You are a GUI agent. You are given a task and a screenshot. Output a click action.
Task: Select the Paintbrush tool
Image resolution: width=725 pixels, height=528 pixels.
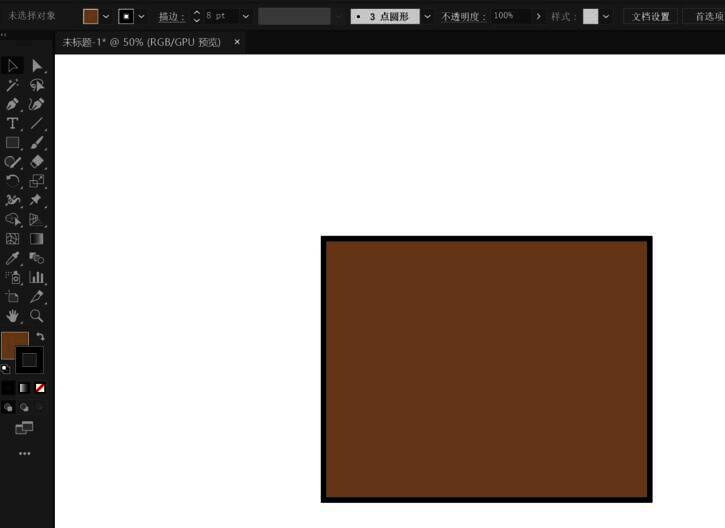[x=37, y=143]
